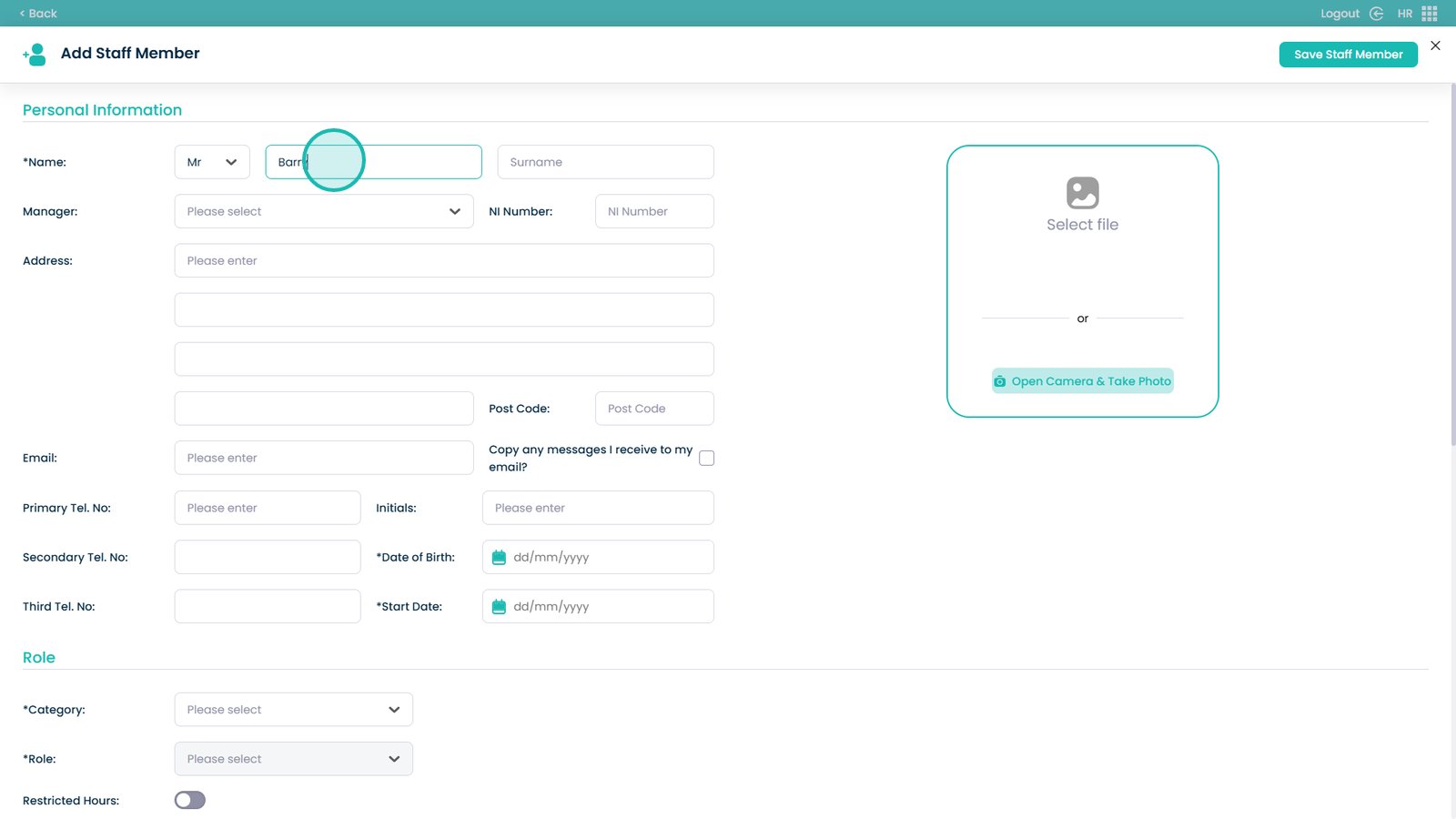Click the add staff member person icon
This screenshot has height=819, width=1456.
pyautogui.click(x=35, y=55)
